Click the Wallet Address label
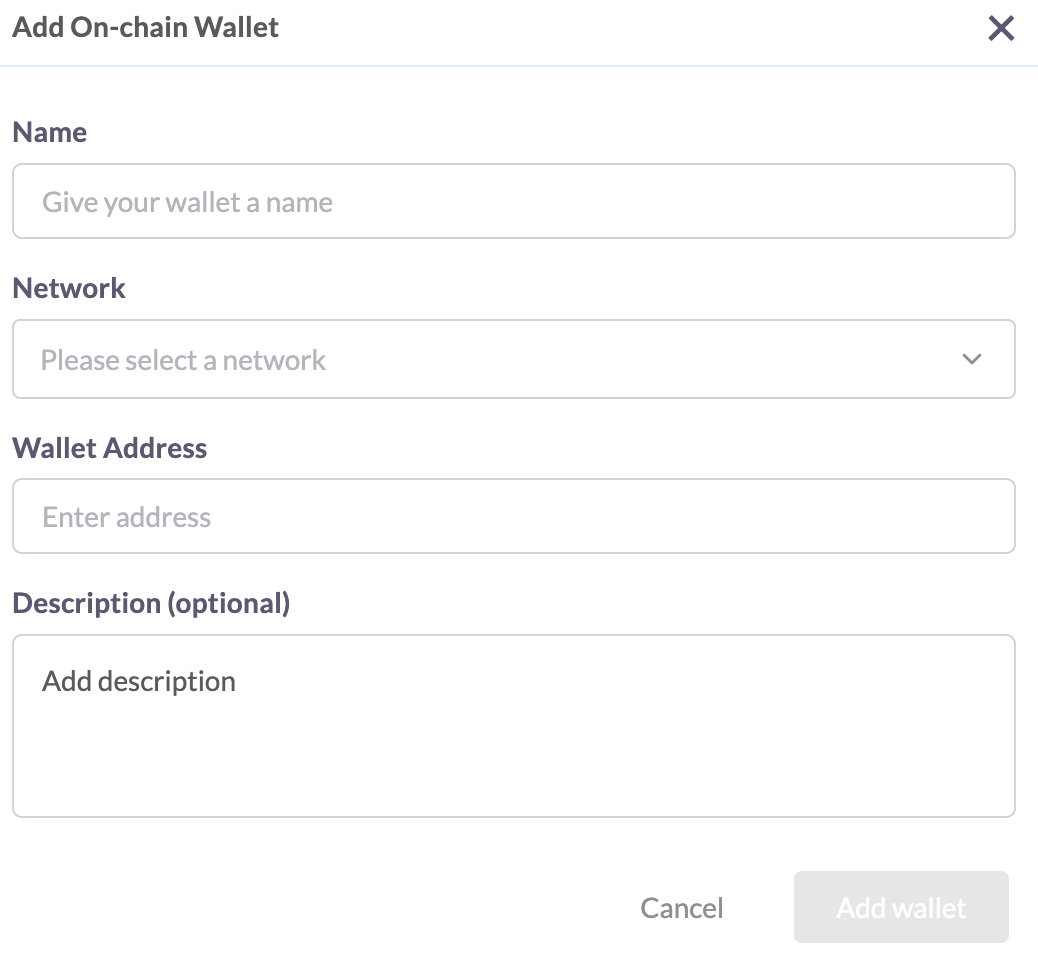 point(110,447)
